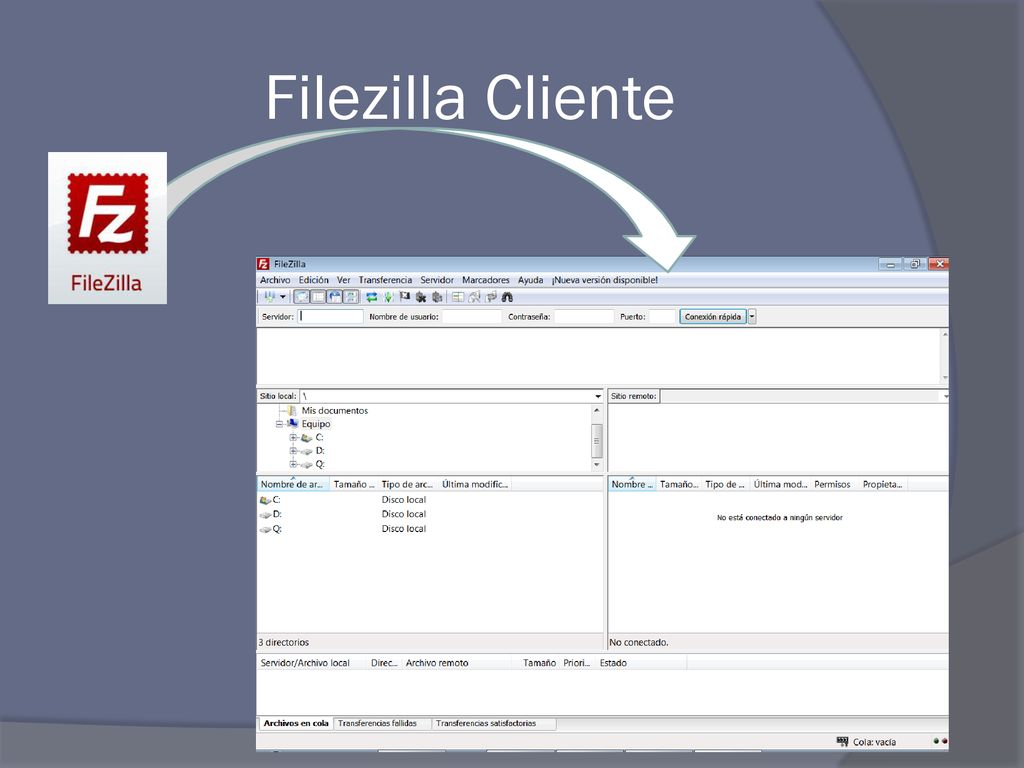Click the activity indicator LEDs
Screen dimensions: 1024x768
[940, 741]
